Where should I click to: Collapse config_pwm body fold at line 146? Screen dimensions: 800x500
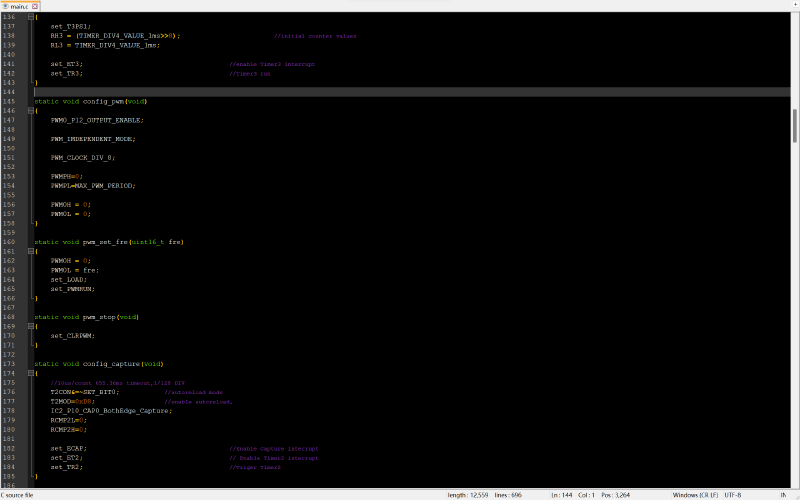coord(31,111)
